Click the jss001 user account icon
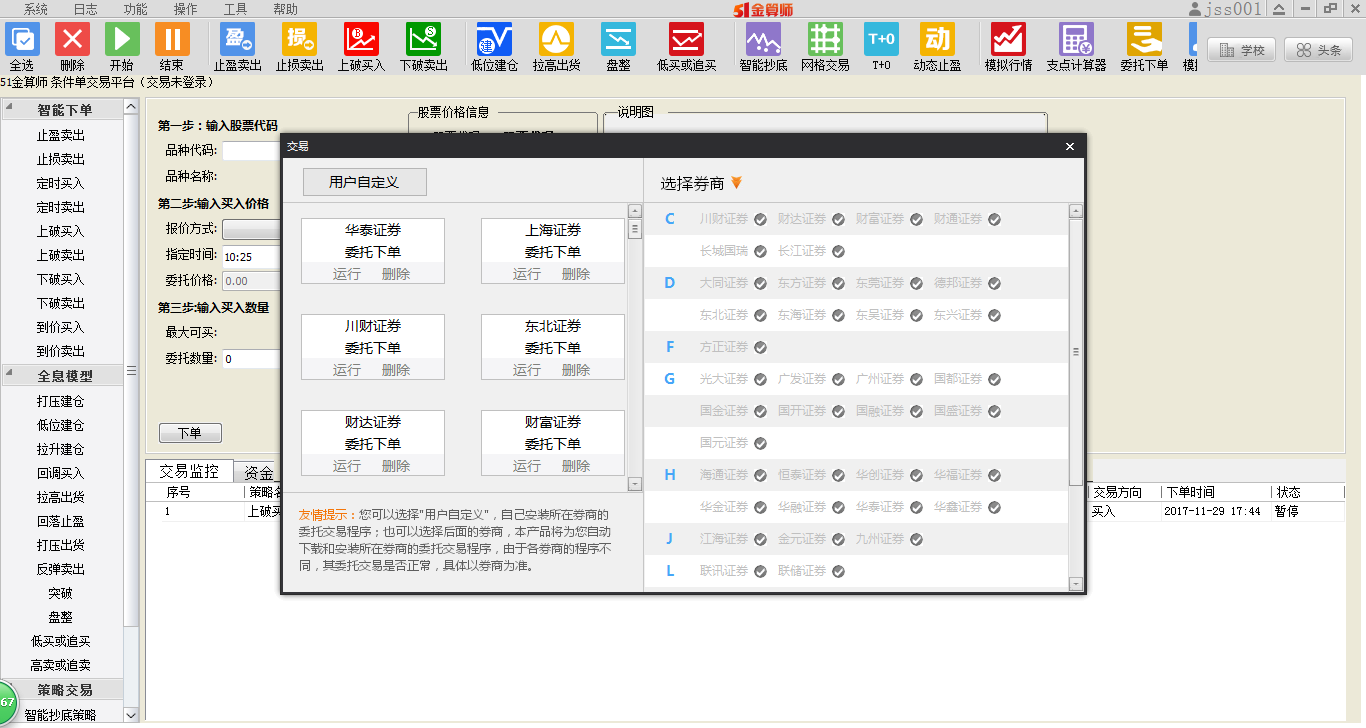This screenshot has height=728, width=1366. [x=1195, y=9]
